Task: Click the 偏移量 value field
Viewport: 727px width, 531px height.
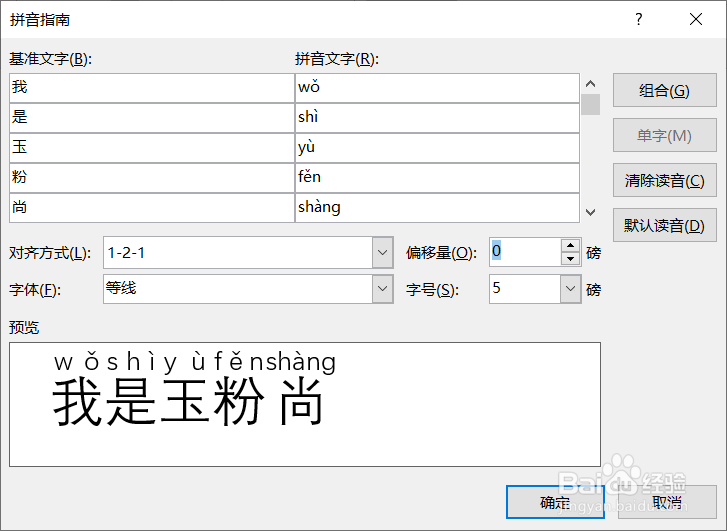Action: [525, 252]
